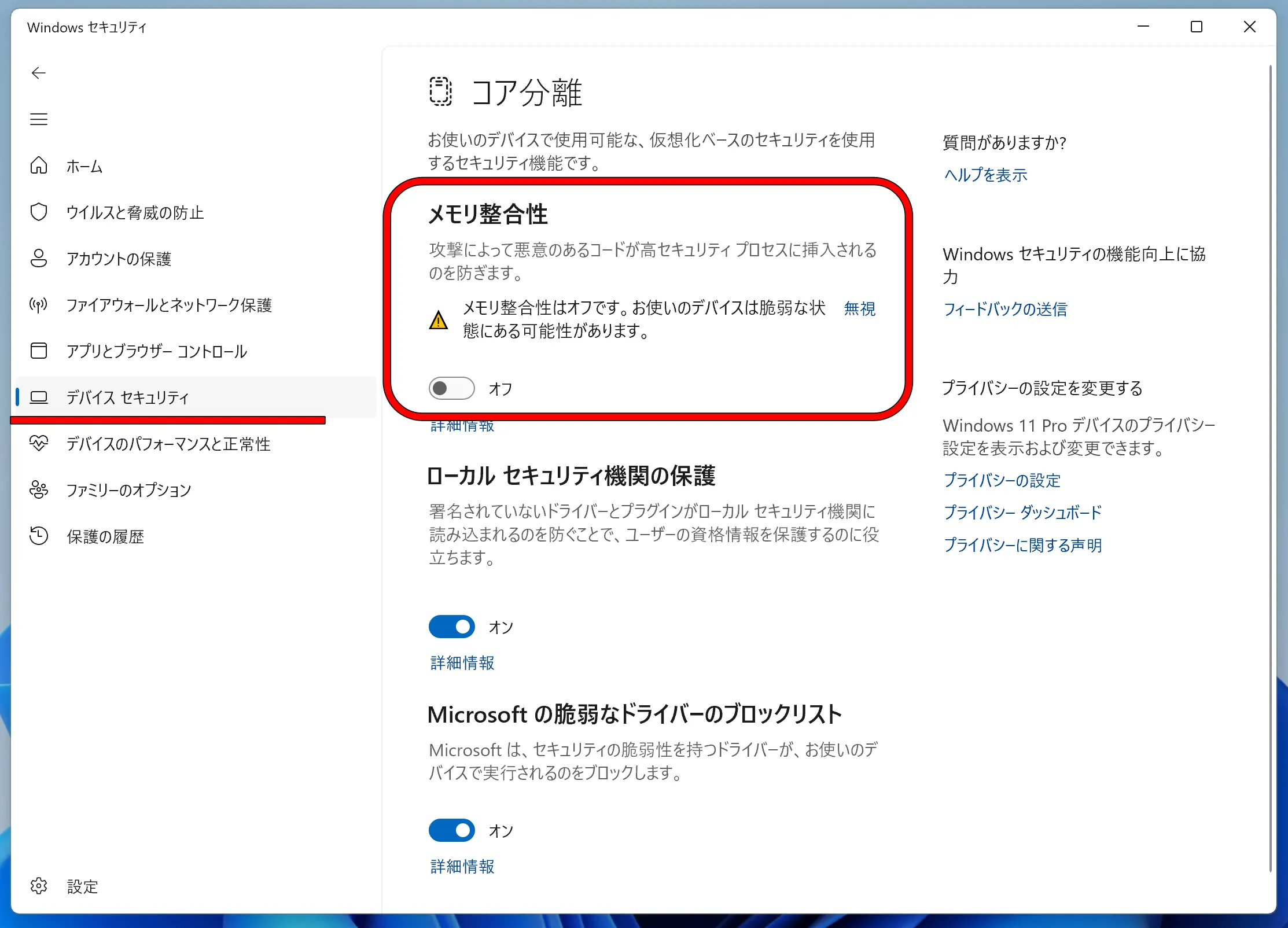Image resolution: width=1288 pixels, height=928 pixels.
Task: Open ヘルプを表示 link
Action: [x=985, y=175]
